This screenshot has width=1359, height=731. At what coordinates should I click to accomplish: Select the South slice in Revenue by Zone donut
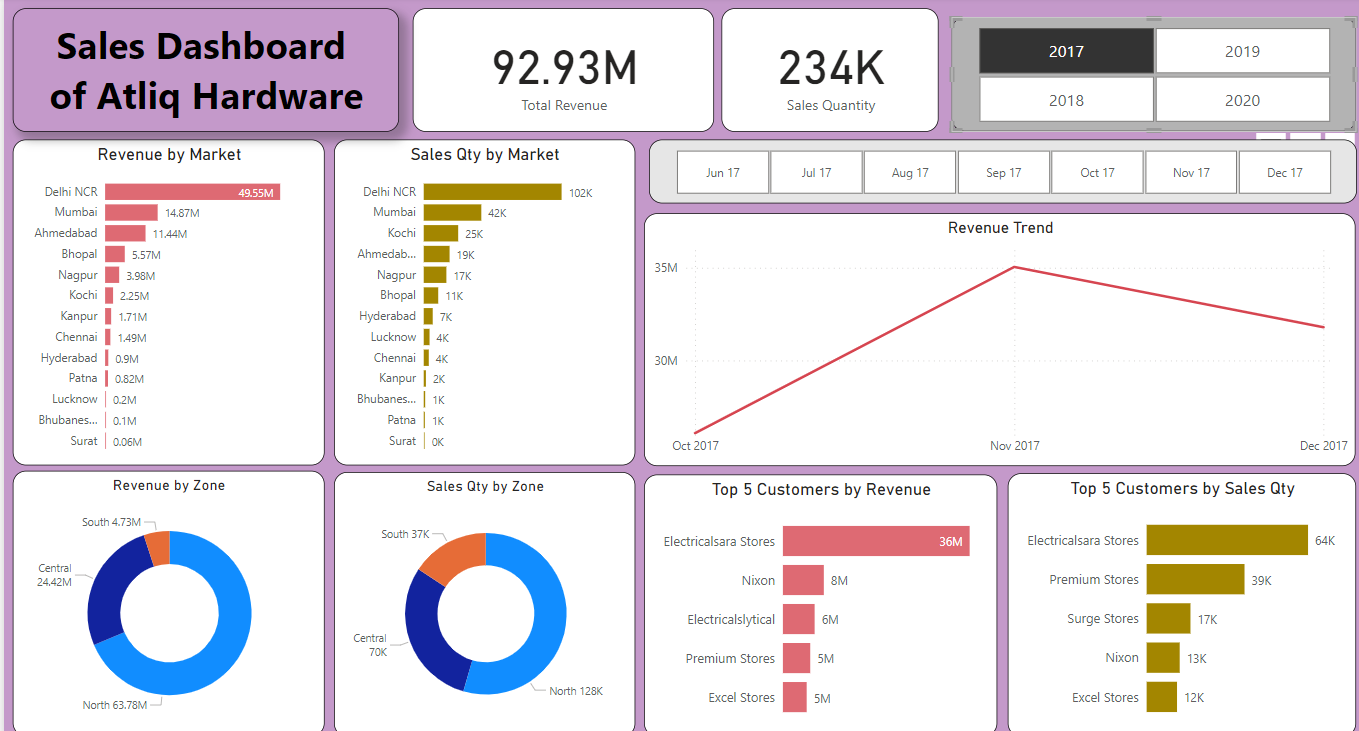point(158,549)
